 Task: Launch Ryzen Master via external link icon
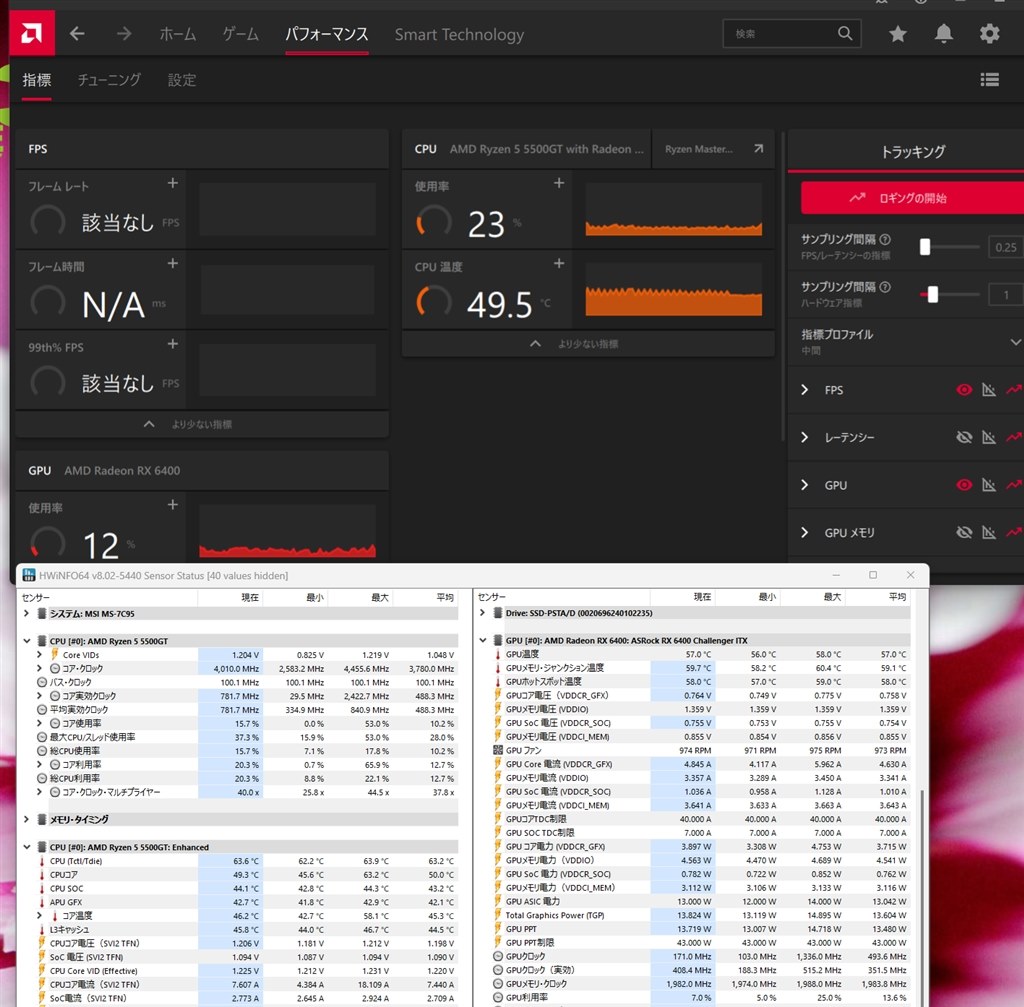[758, 148]
